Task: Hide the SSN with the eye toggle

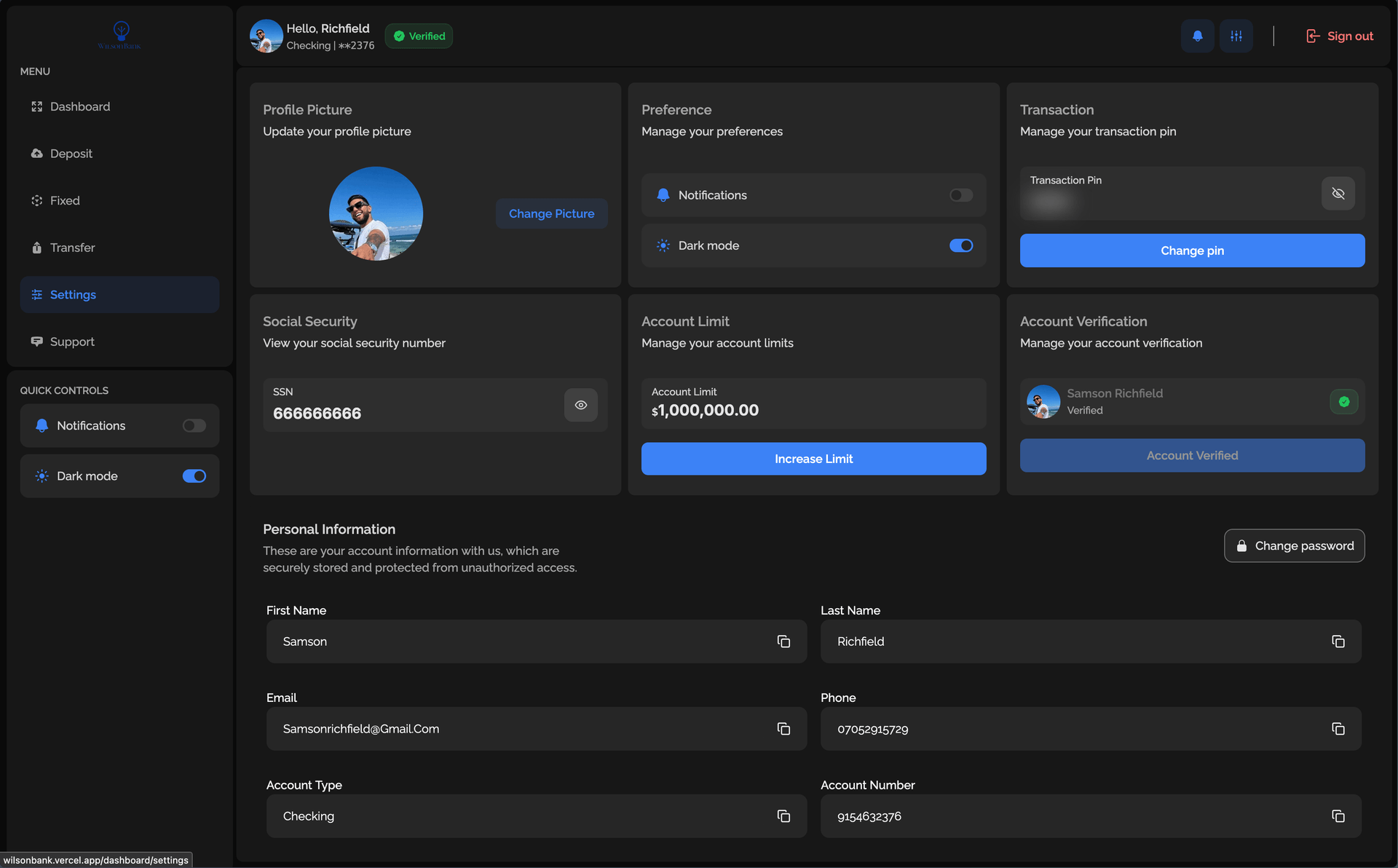Action: pos(580,405)
